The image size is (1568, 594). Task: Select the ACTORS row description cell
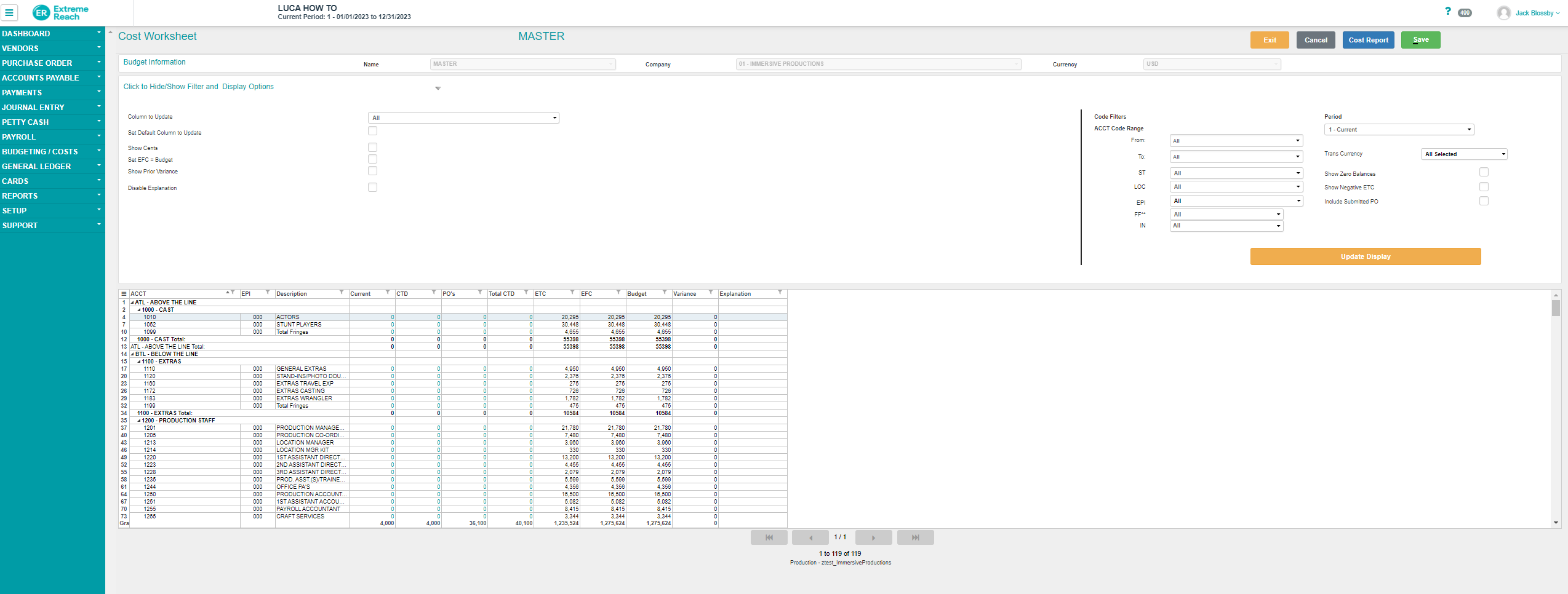pyautogui.click(x=311, y=317)
